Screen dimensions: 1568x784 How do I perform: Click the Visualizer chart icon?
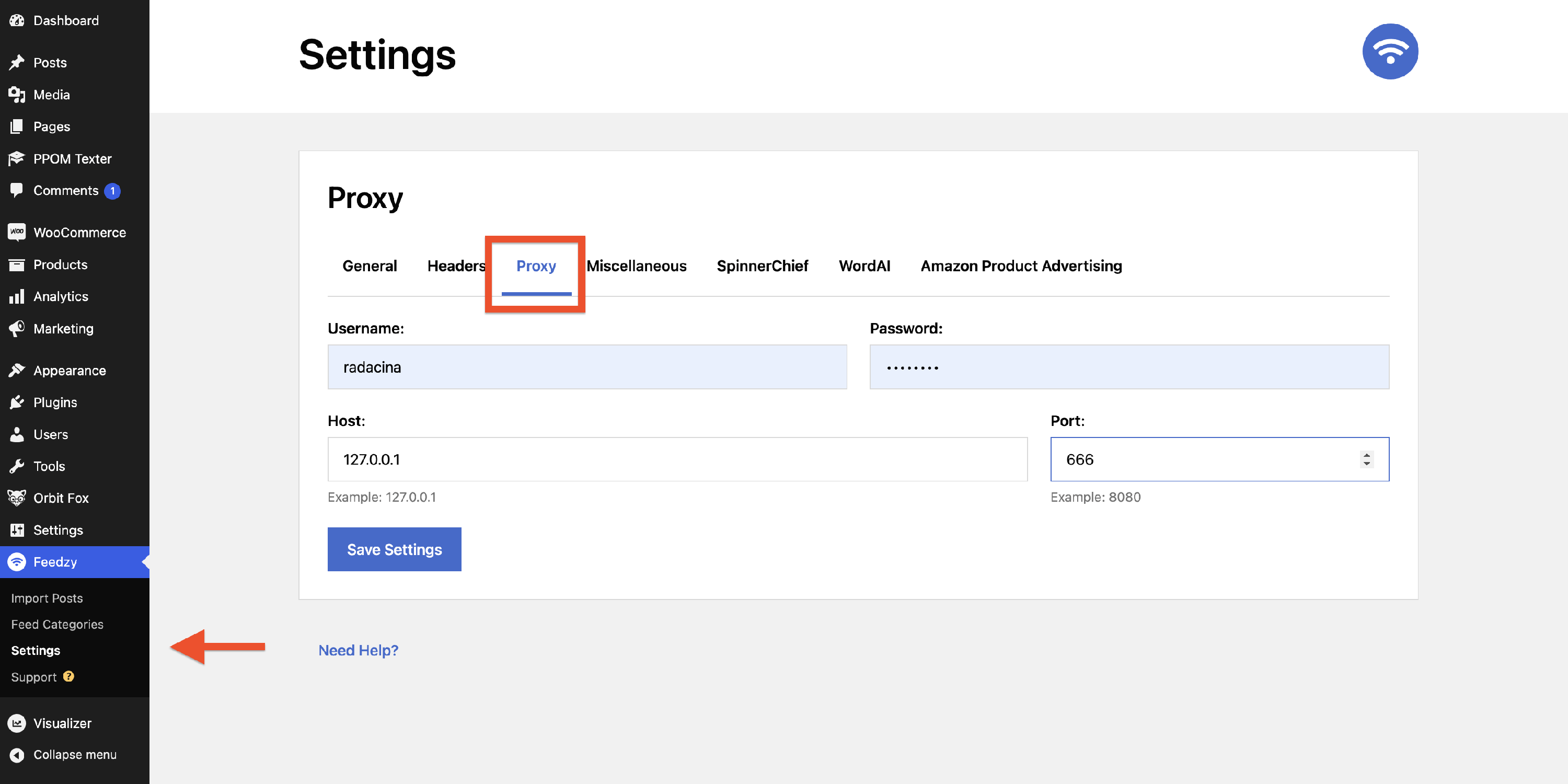(x=16, y=723)
